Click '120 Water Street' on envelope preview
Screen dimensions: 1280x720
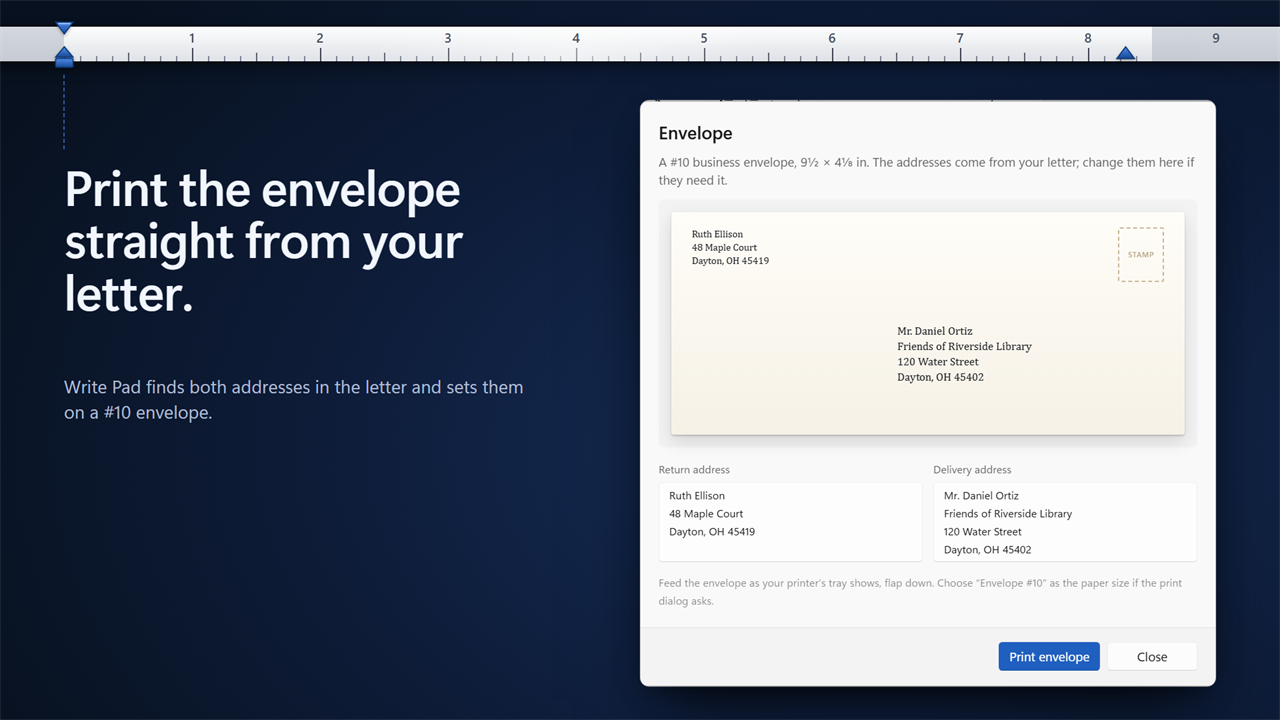tap(938, 362)
